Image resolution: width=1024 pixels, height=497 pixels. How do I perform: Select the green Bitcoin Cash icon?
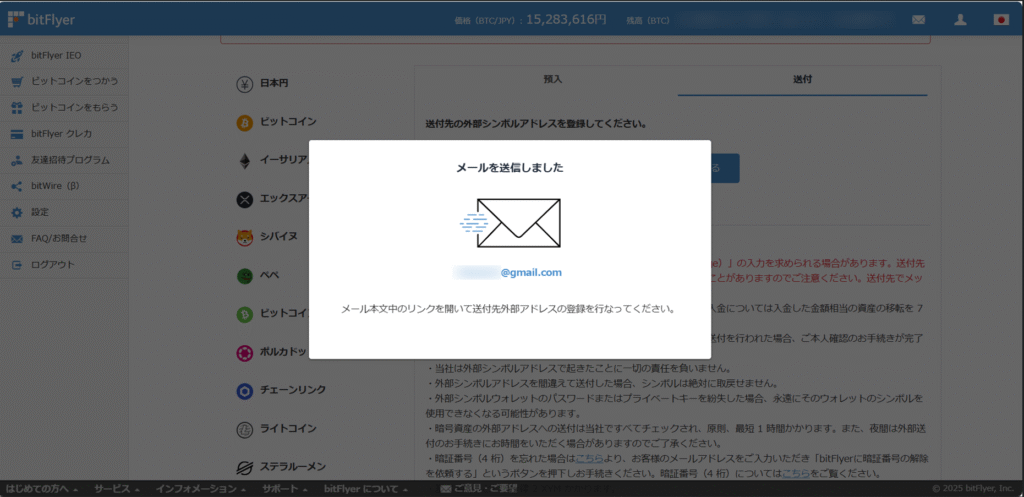pyautogui.click(x=244, y=314)
